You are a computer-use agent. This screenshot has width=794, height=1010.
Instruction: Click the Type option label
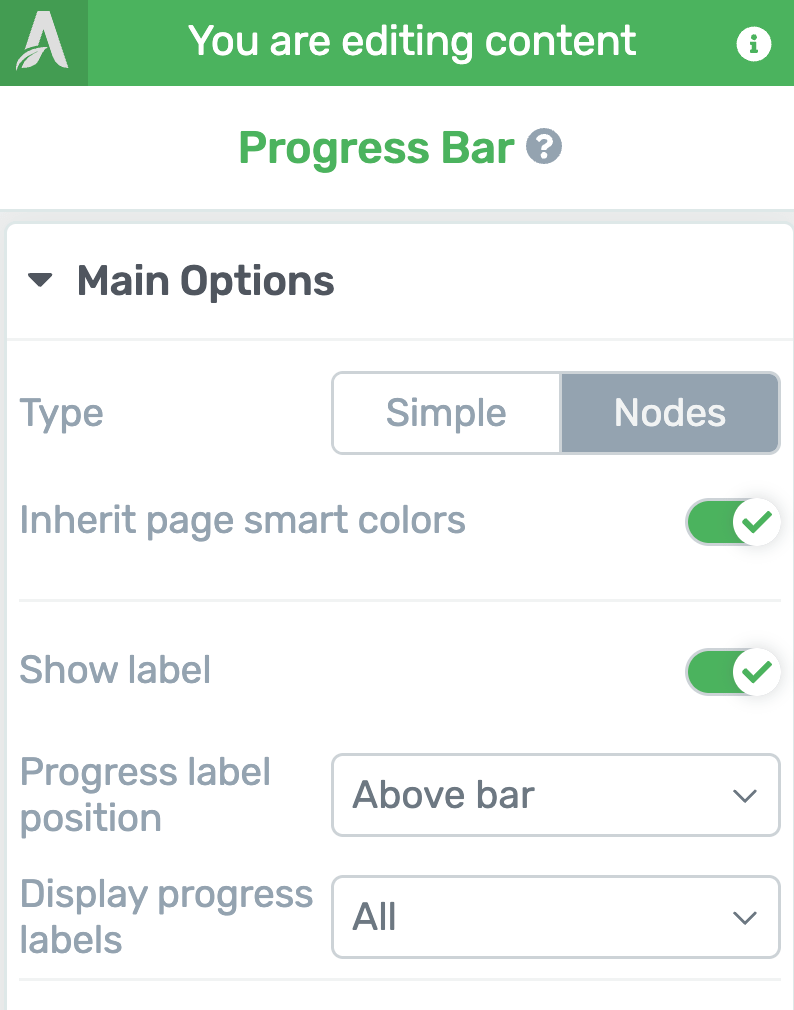(61, 414)
